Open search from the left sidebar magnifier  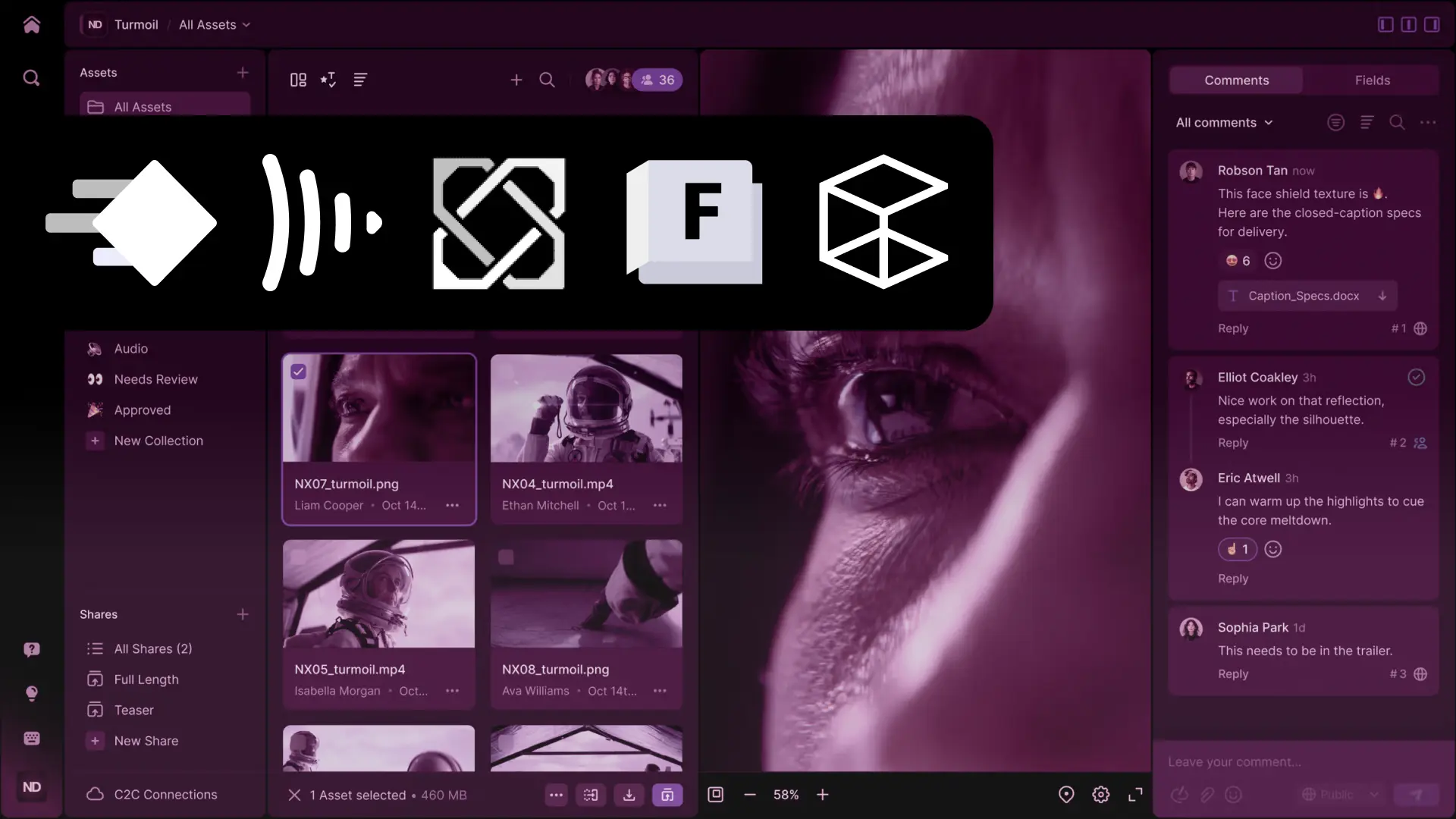point(31,78)
